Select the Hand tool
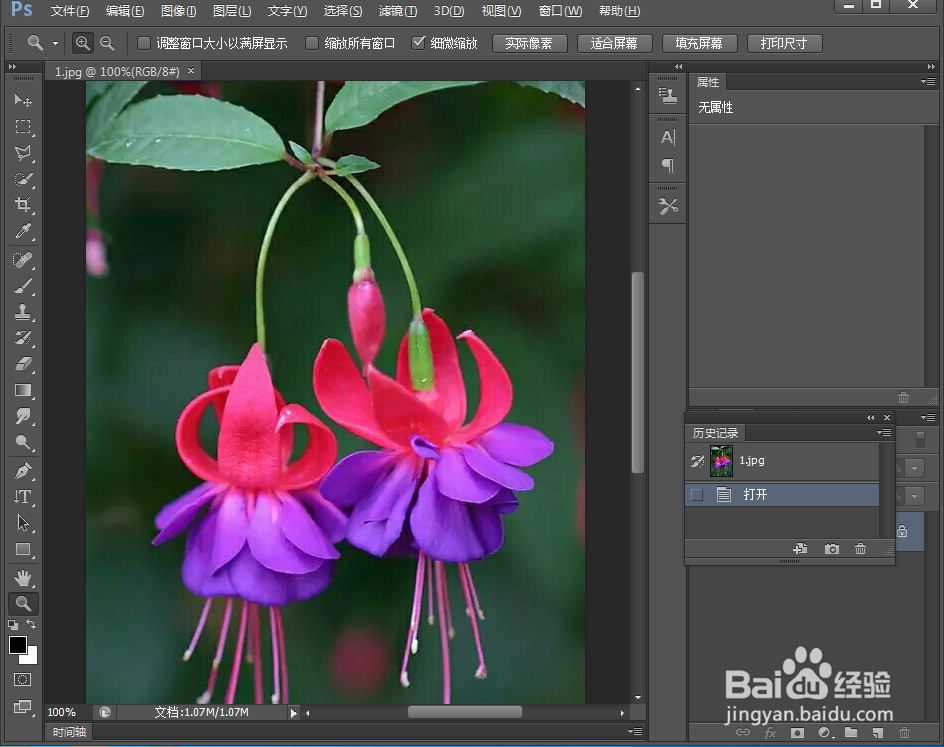 point(23,578)
